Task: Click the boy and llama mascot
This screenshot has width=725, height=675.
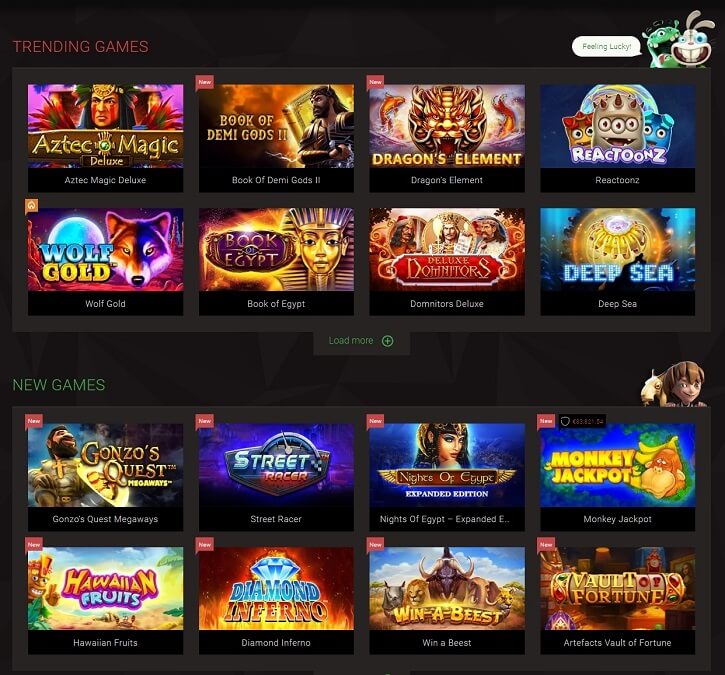Action: click(673, 385)
